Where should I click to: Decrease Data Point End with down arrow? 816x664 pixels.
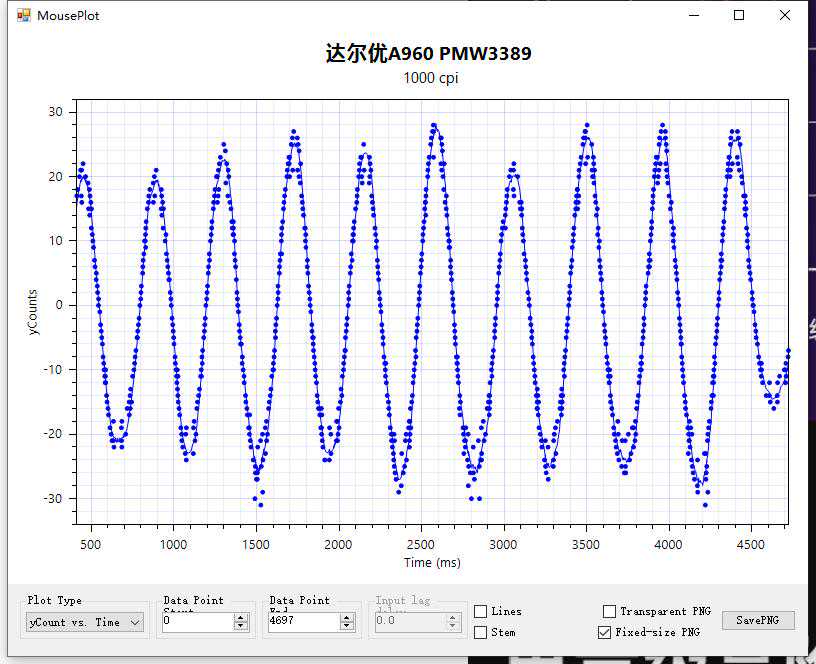[x=347, y=627]
